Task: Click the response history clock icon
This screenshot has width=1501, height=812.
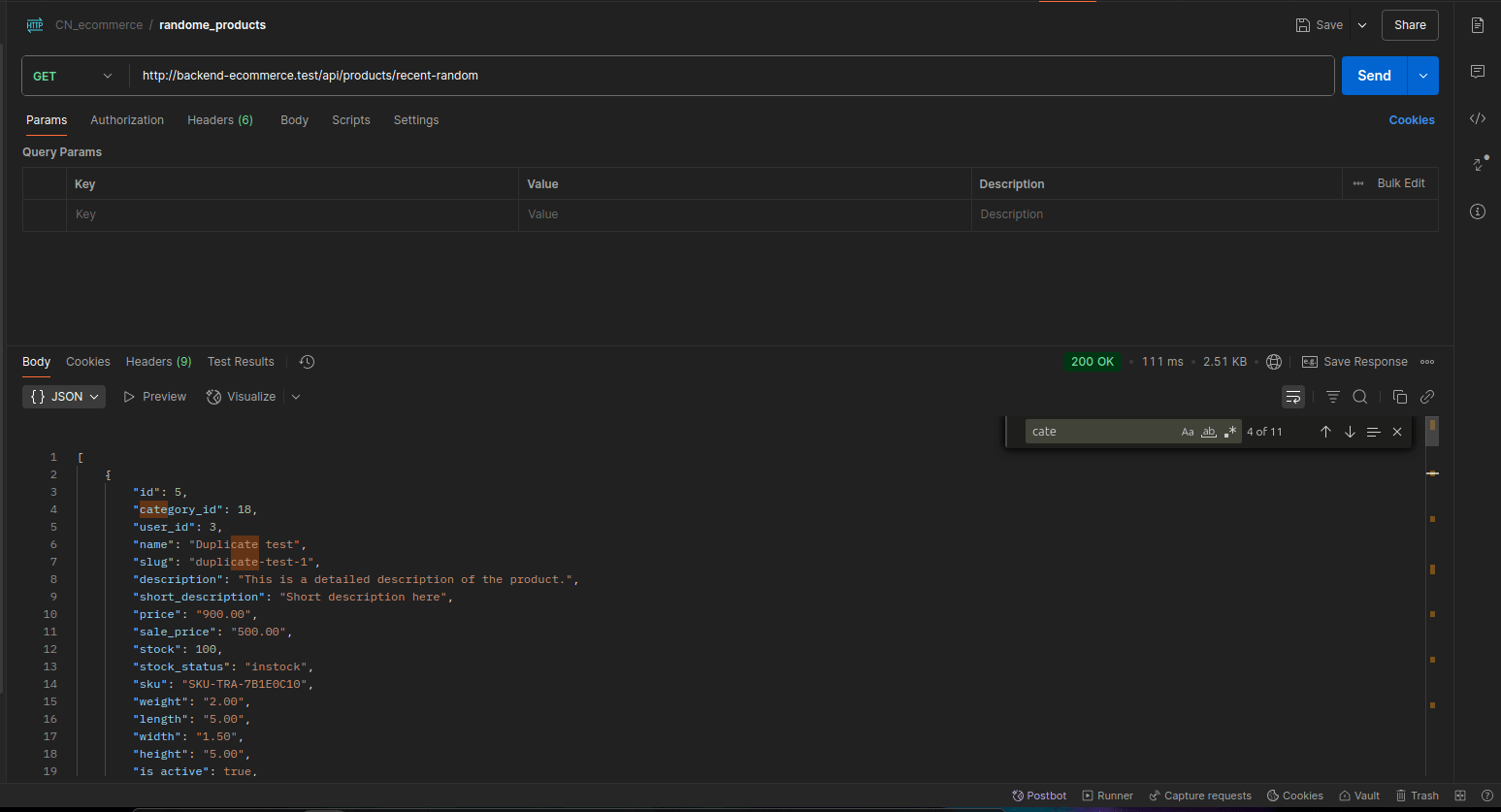Action: 307,362
